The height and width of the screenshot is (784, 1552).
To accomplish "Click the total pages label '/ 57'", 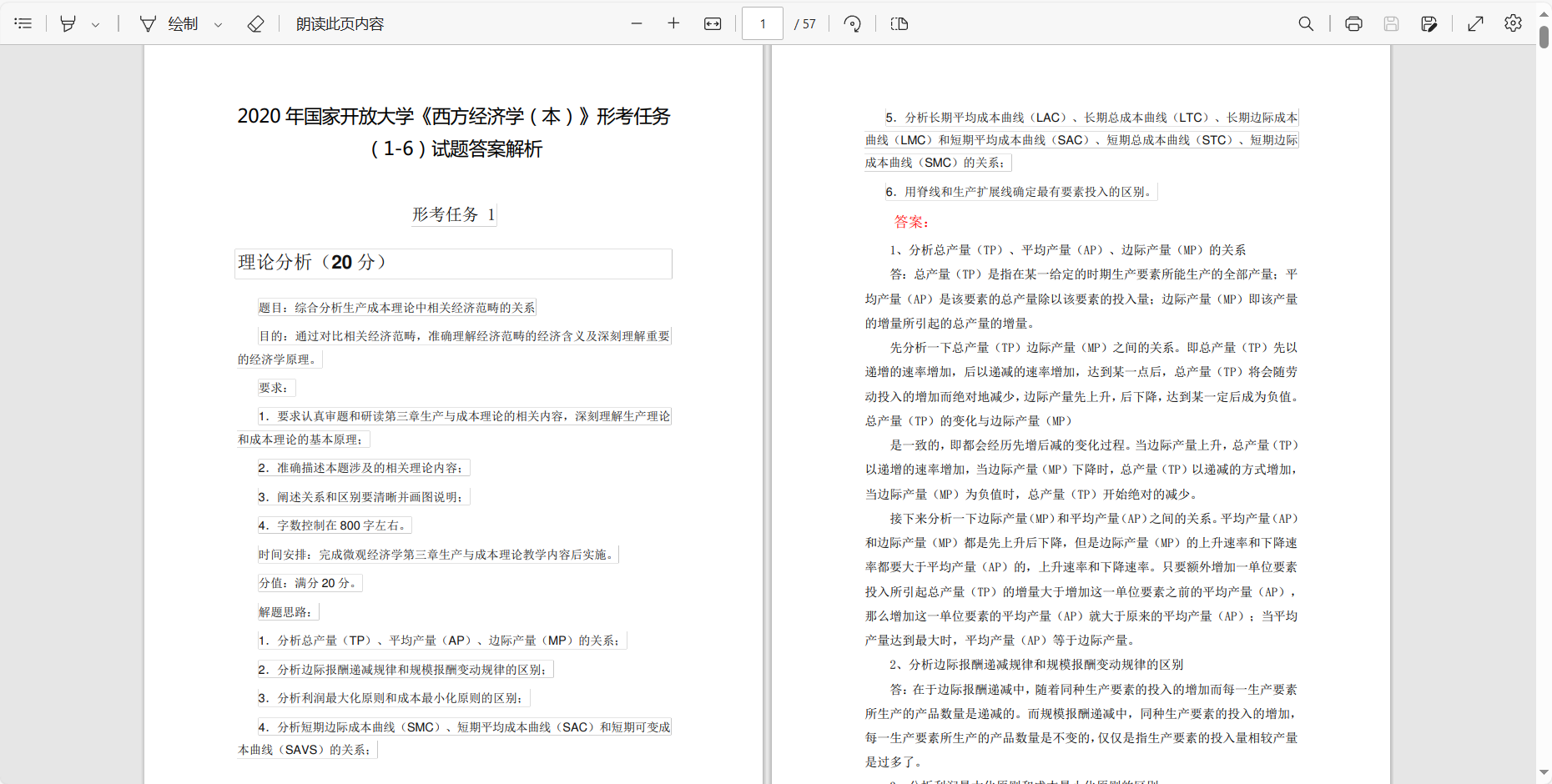I will [x=805, y=24].
